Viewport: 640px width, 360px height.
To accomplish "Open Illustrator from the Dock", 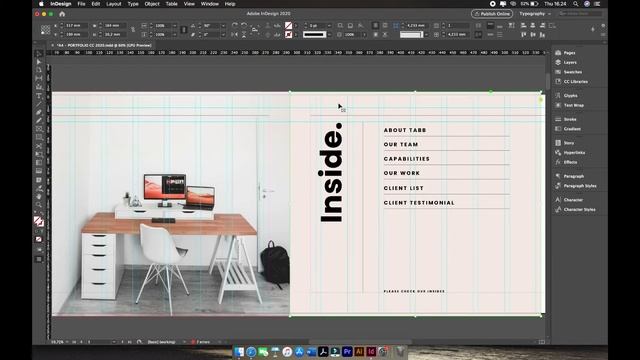I will (359, 351).
